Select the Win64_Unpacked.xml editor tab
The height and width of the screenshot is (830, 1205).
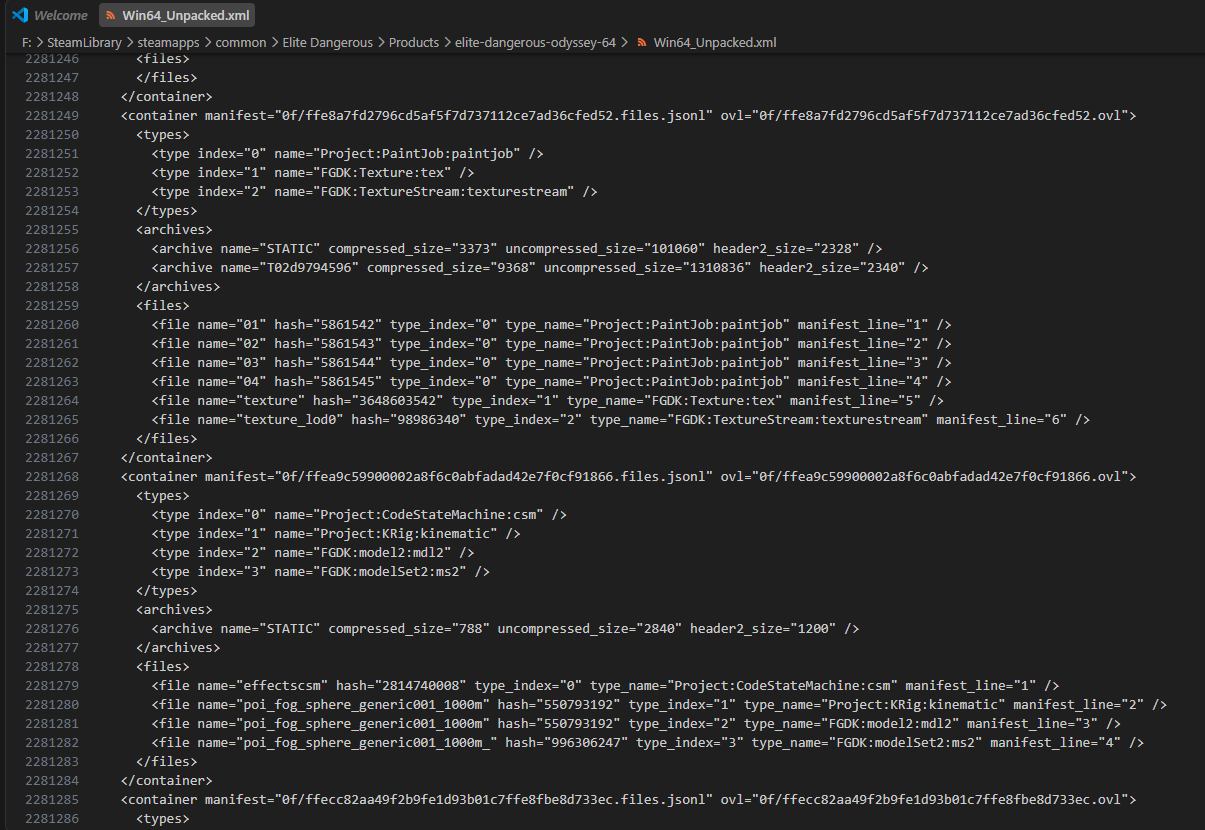(x=175, y=15)
